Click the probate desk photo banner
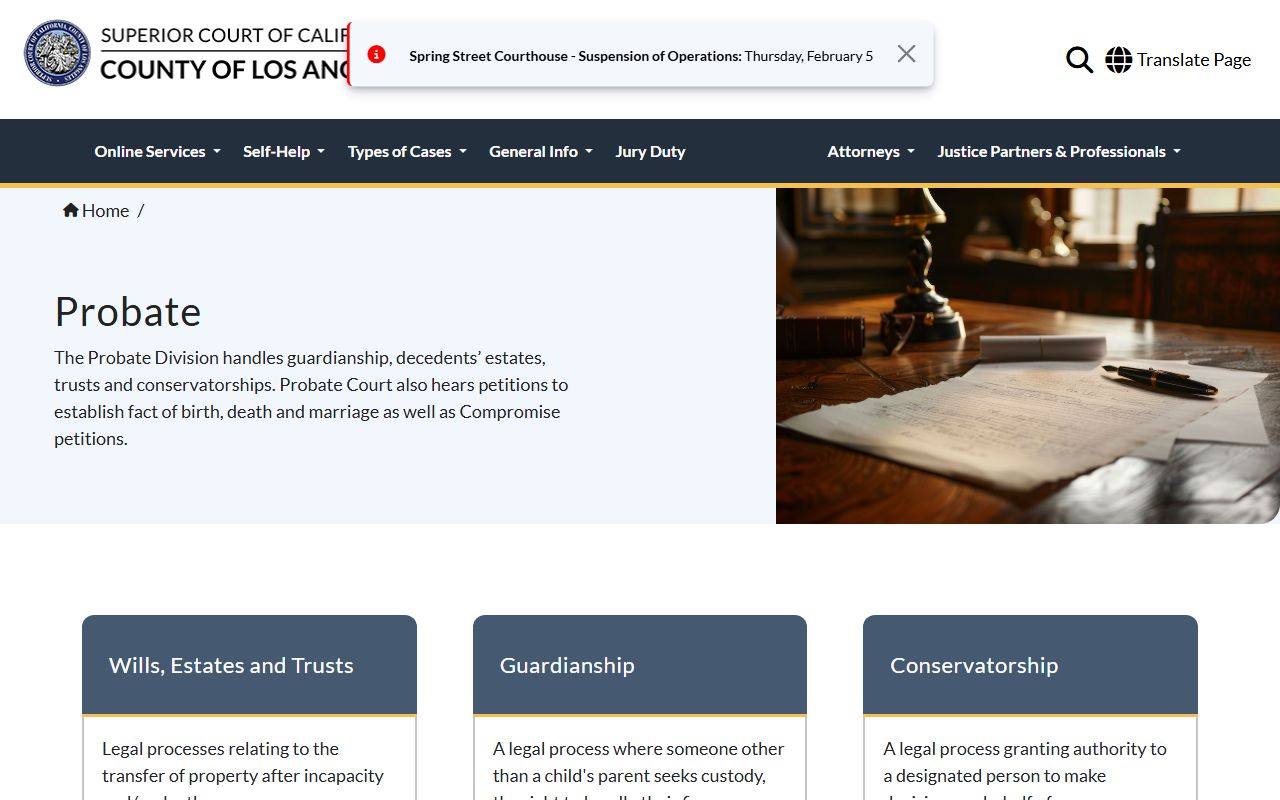 (x=1028, y=355)
